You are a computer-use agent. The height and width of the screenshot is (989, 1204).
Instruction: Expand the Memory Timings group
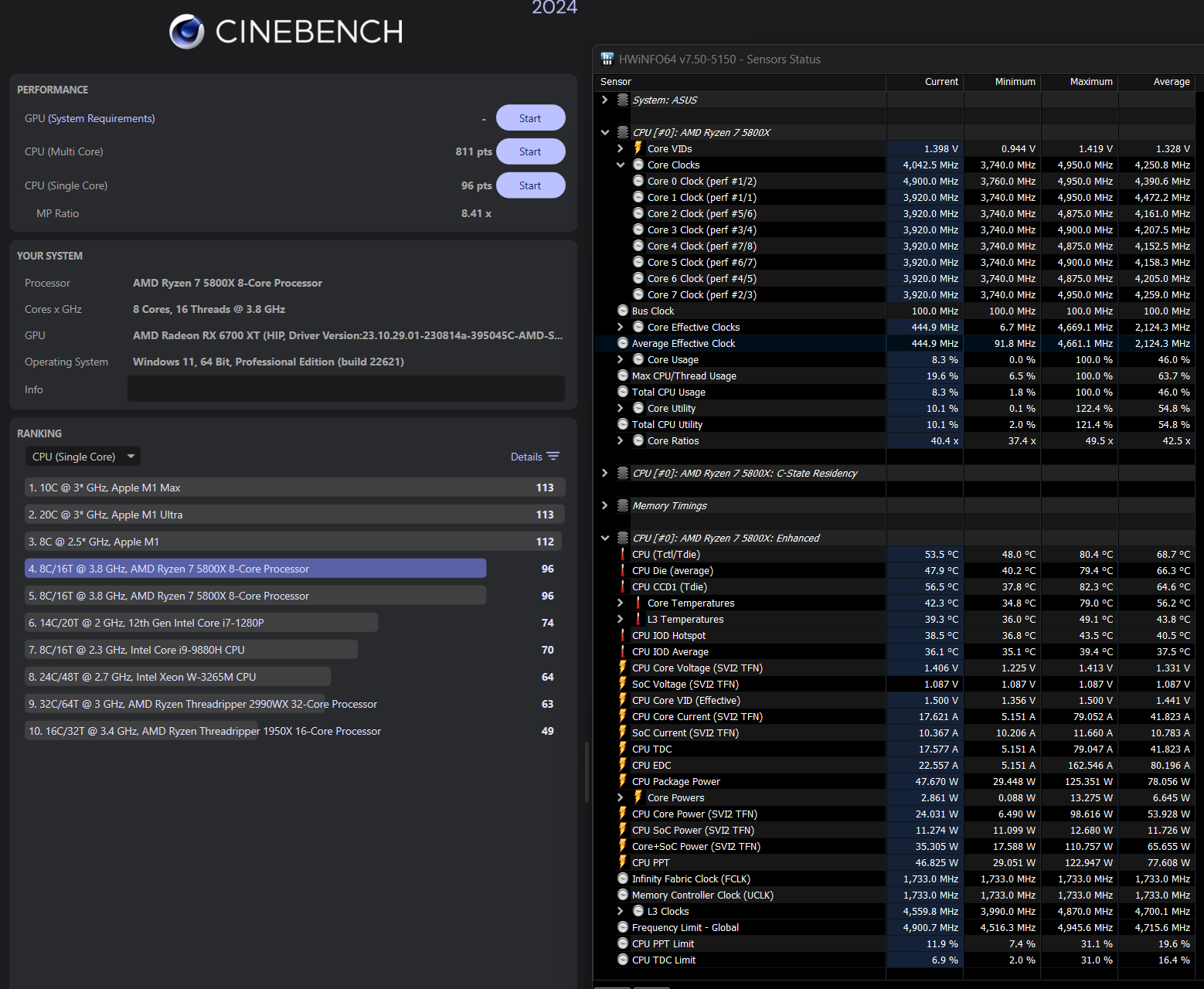tap(605, 505)
